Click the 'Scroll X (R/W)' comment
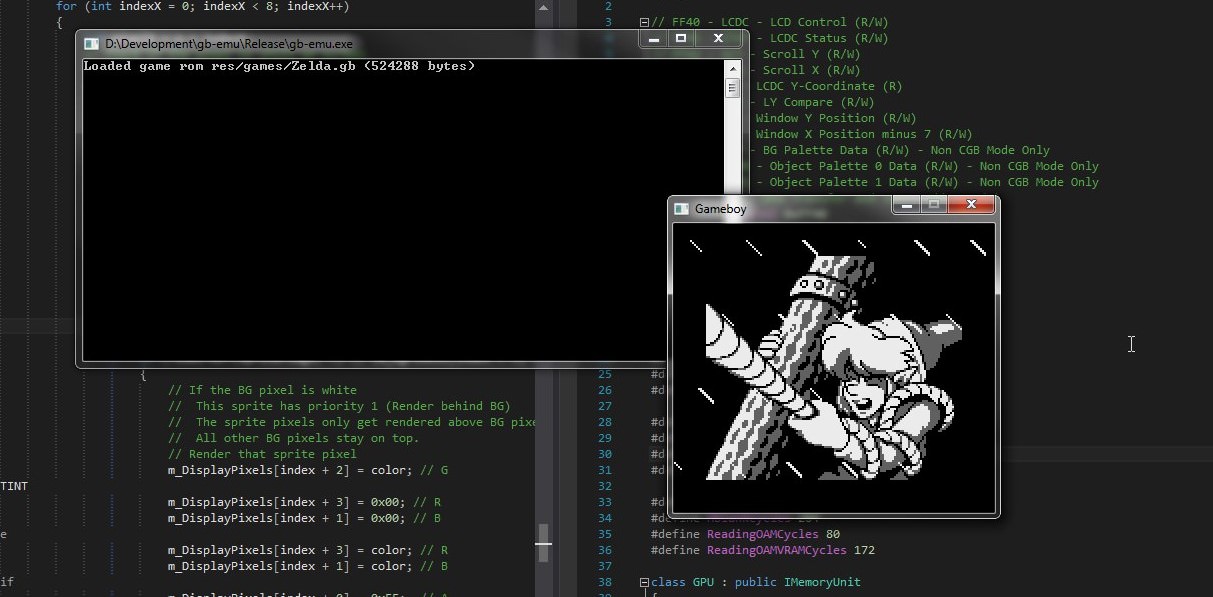The width and height of the screenshot is (1213, 597). (x=811, y=70)
